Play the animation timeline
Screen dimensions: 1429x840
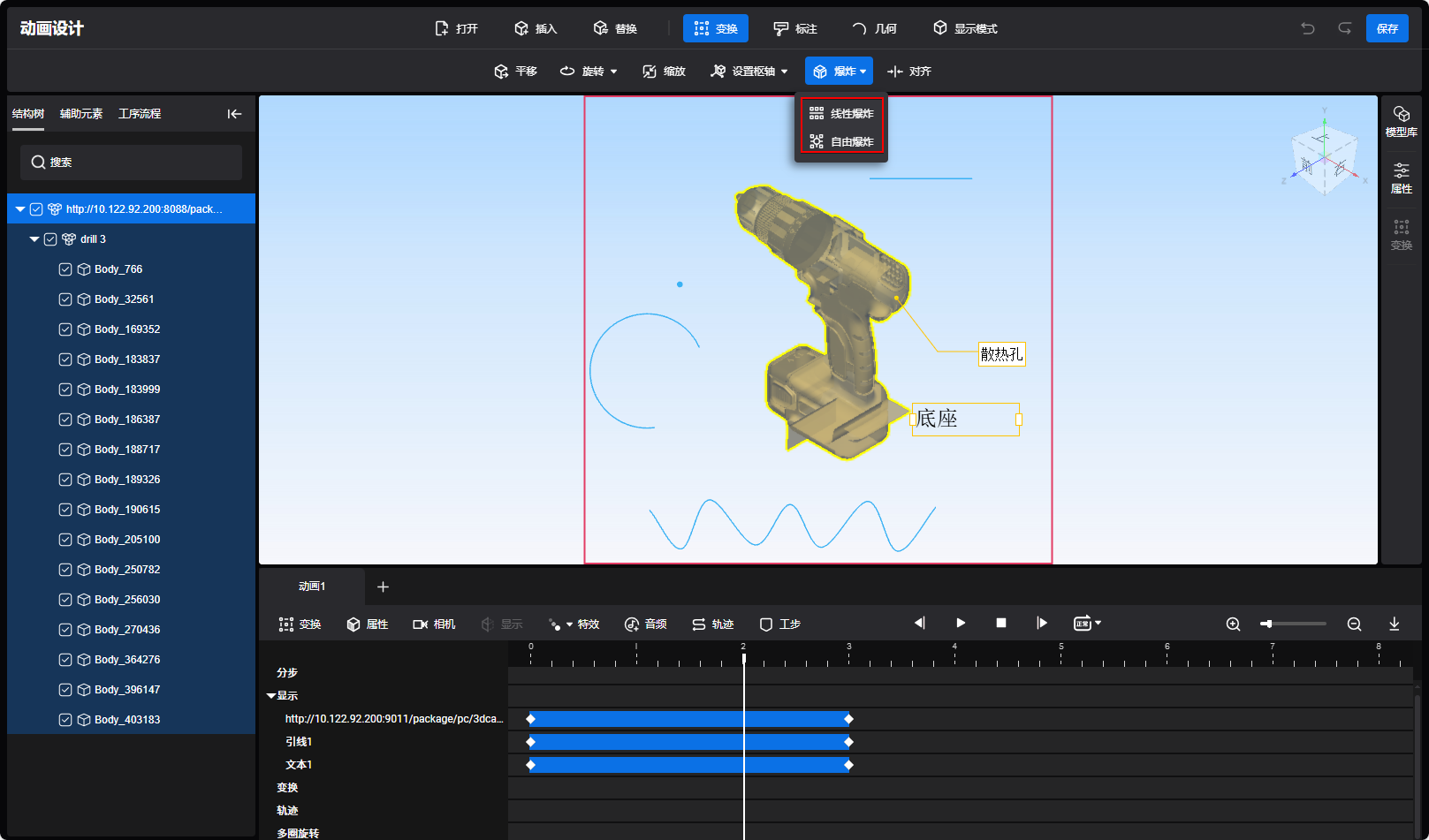pyautogui.click(x=961, y=624)
